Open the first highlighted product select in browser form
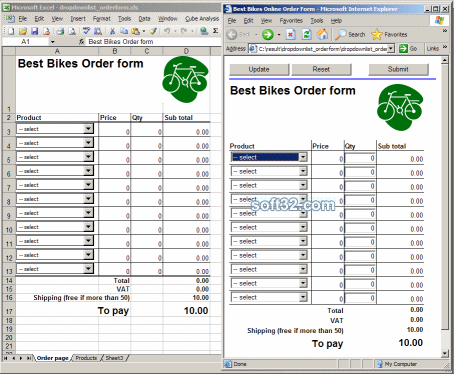 tap(303, 157)
